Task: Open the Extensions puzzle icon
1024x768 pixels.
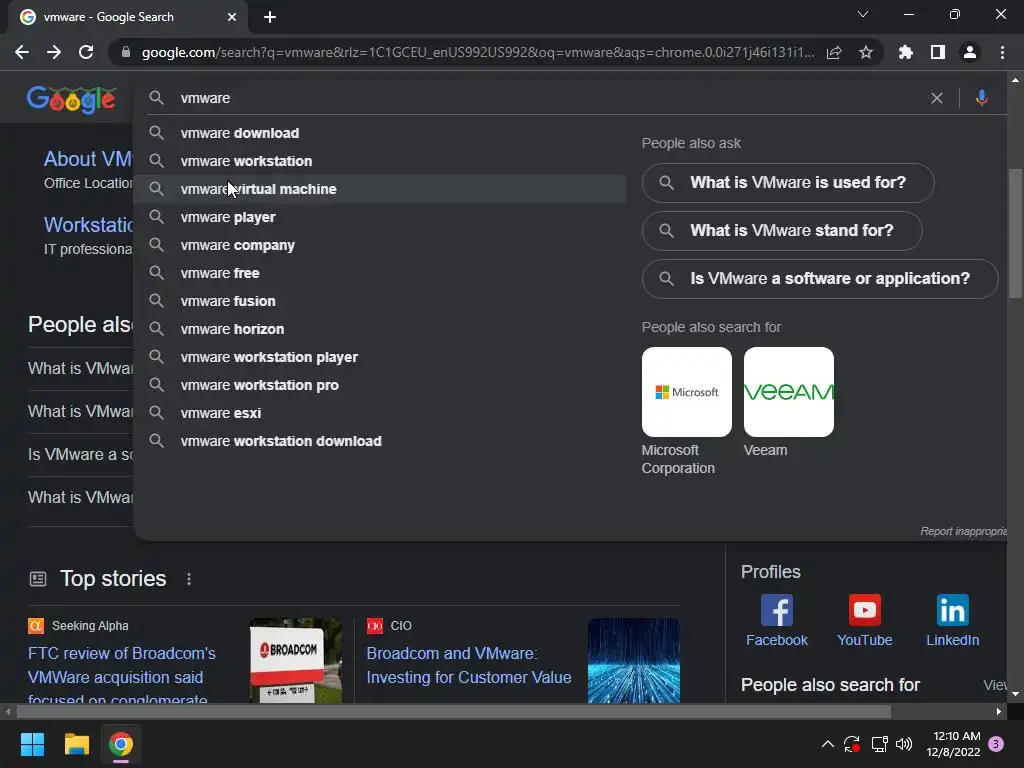Action: [906, 52]
